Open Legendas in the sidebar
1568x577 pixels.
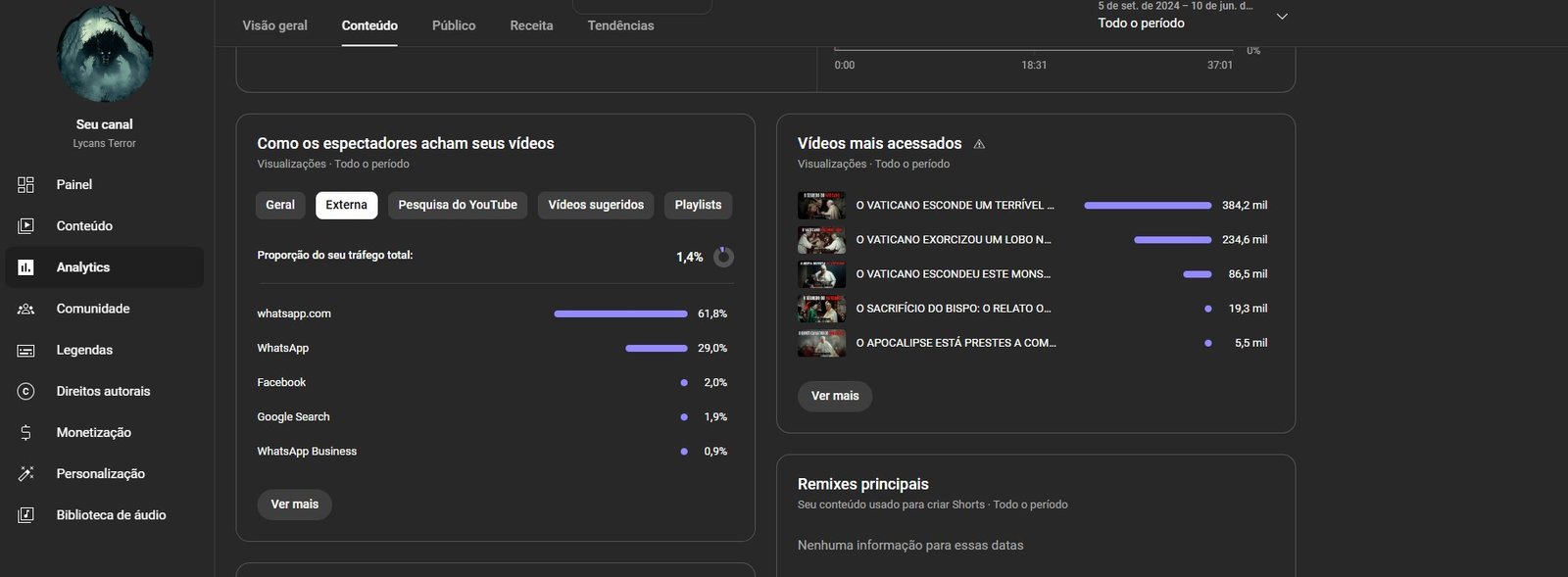[105, 350]
